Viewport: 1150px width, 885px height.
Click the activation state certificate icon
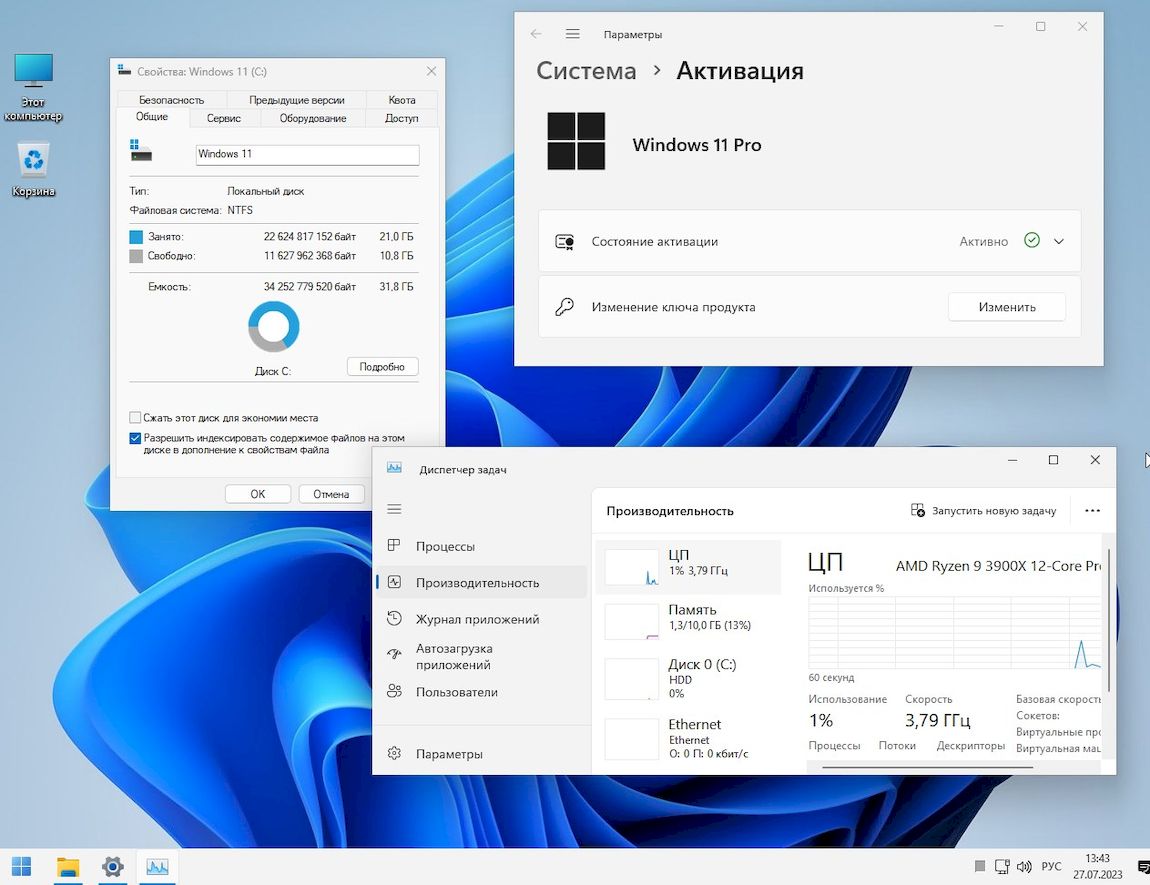coord(564,241)
